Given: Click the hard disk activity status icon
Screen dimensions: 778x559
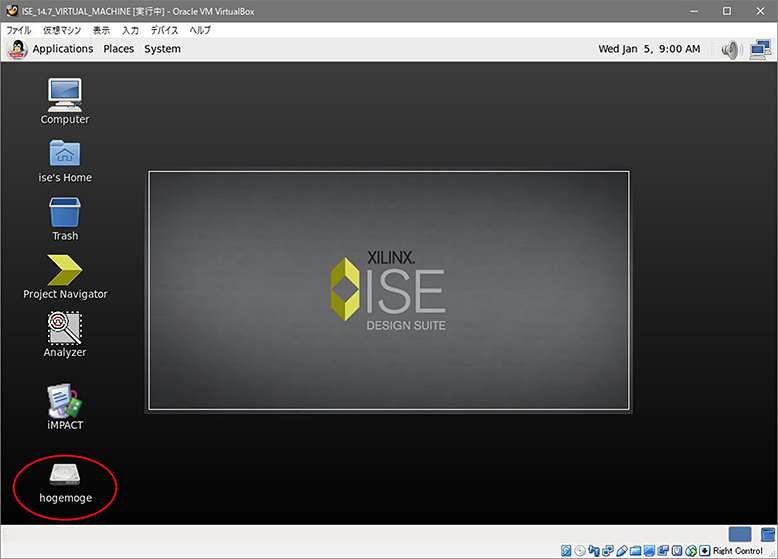Looking at the screenshot, I should (566, 551).
